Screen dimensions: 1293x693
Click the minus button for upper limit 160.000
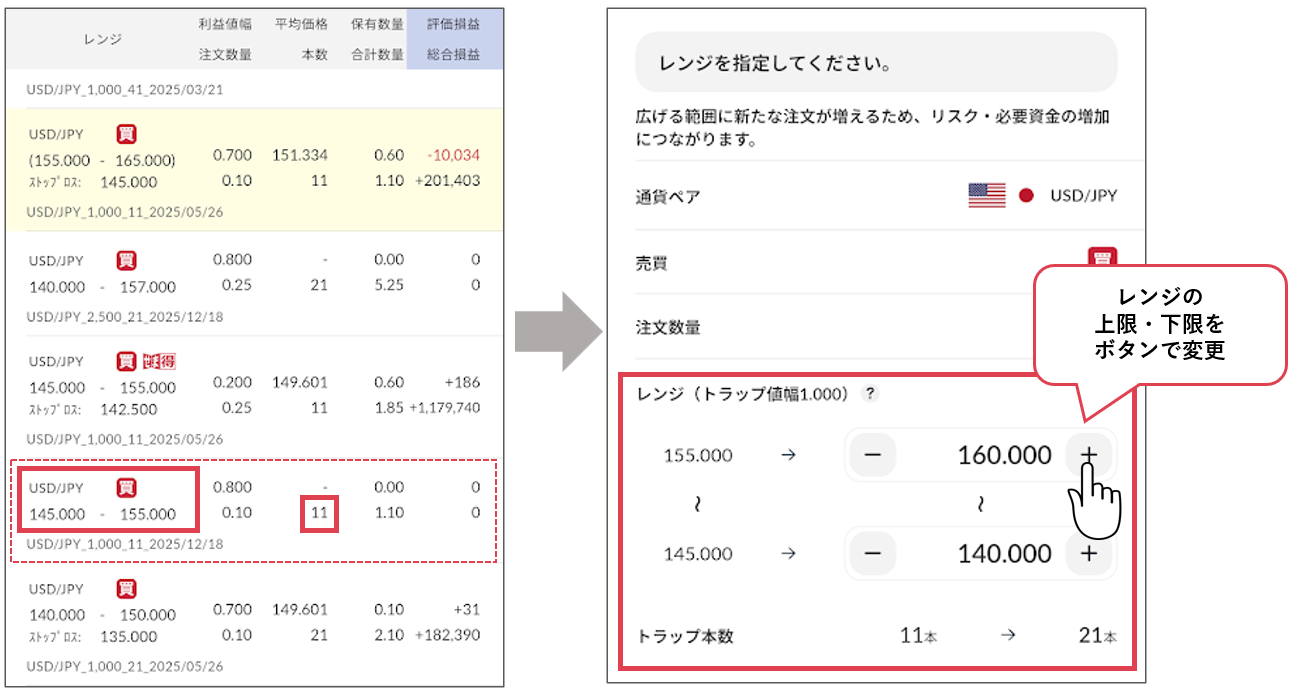point(872,455)
